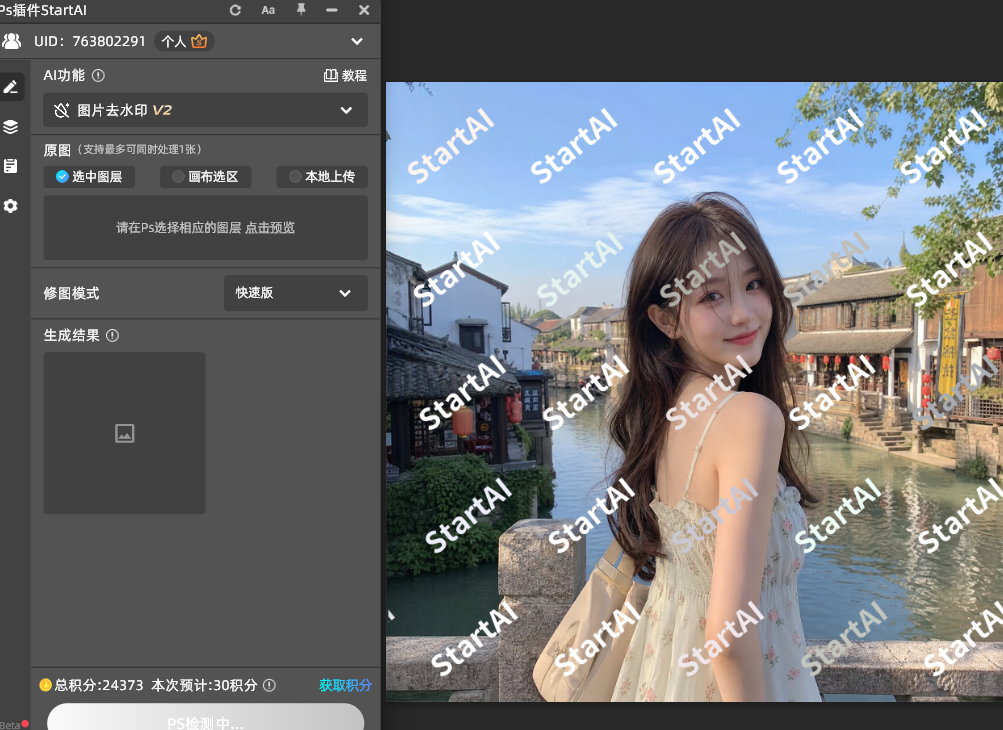This screenshot has height=730, width=1003.
Task: Click the crown membership icon
Action: pos(199,42)
